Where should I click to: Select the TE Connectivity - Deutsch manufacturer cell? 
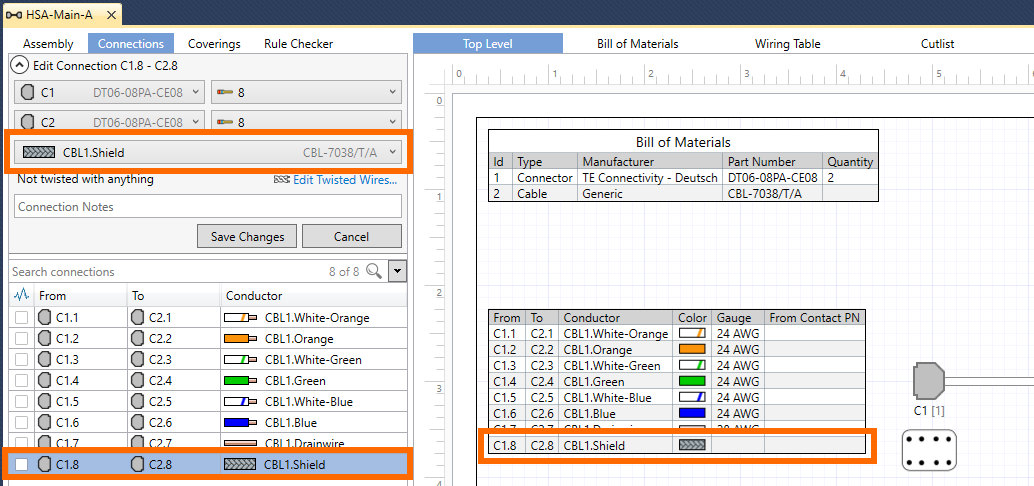pyautogui.click(x=650, y=177)
